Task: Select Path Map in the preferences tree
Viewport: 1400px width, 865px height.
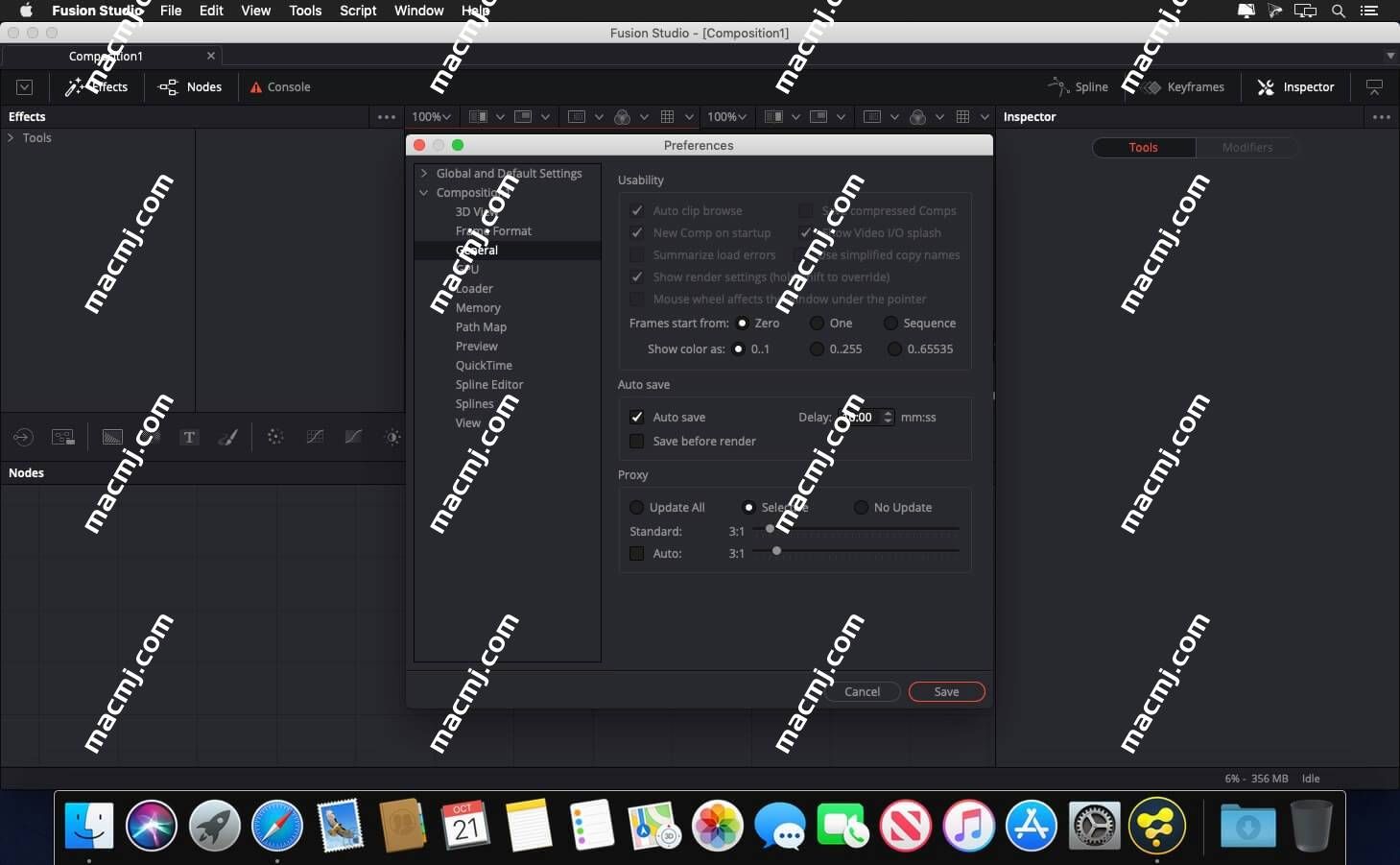Action: click(x=481, y=326)
